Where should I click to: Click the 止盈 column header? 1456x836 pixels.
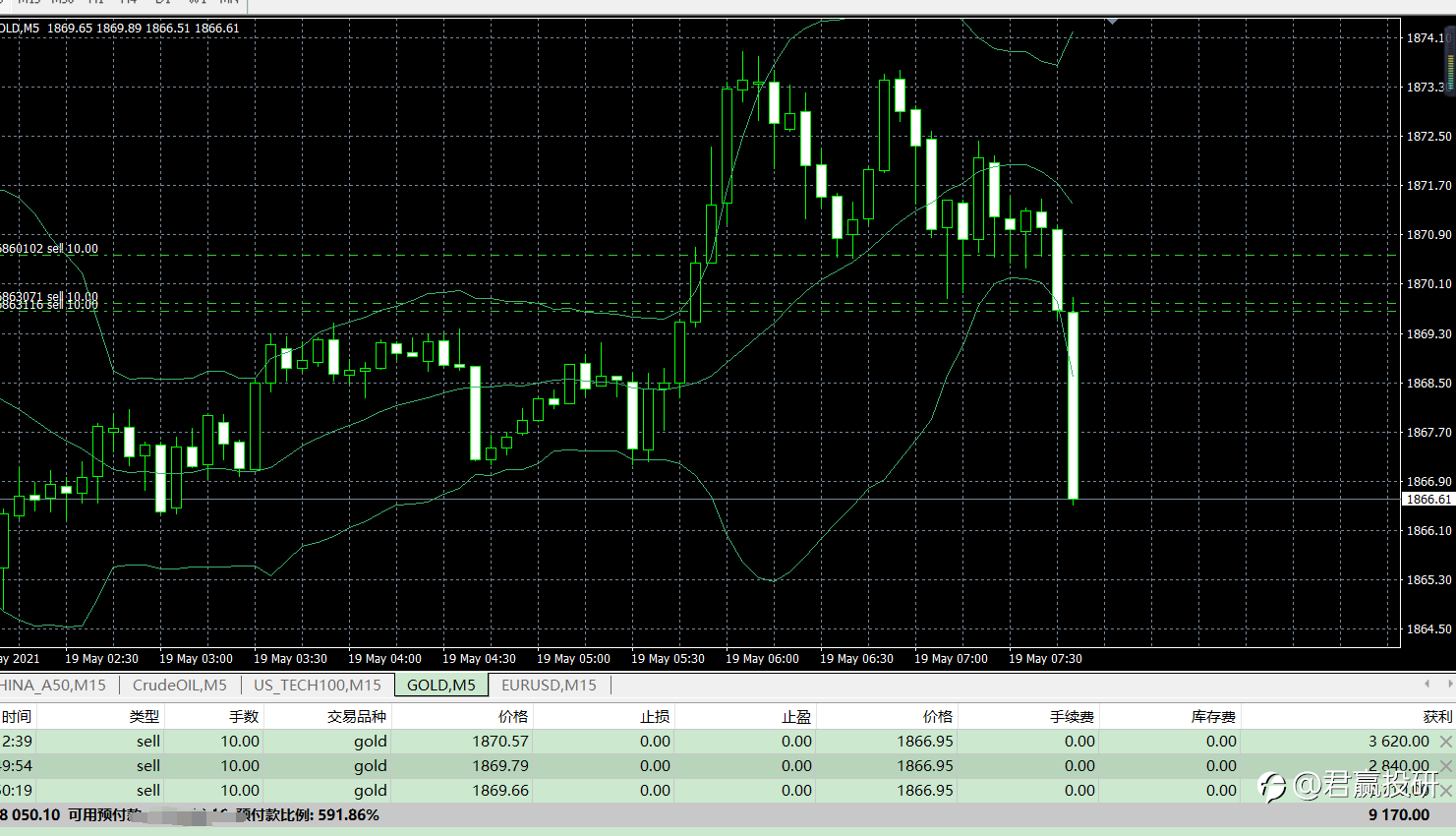(x=796, y=716)
